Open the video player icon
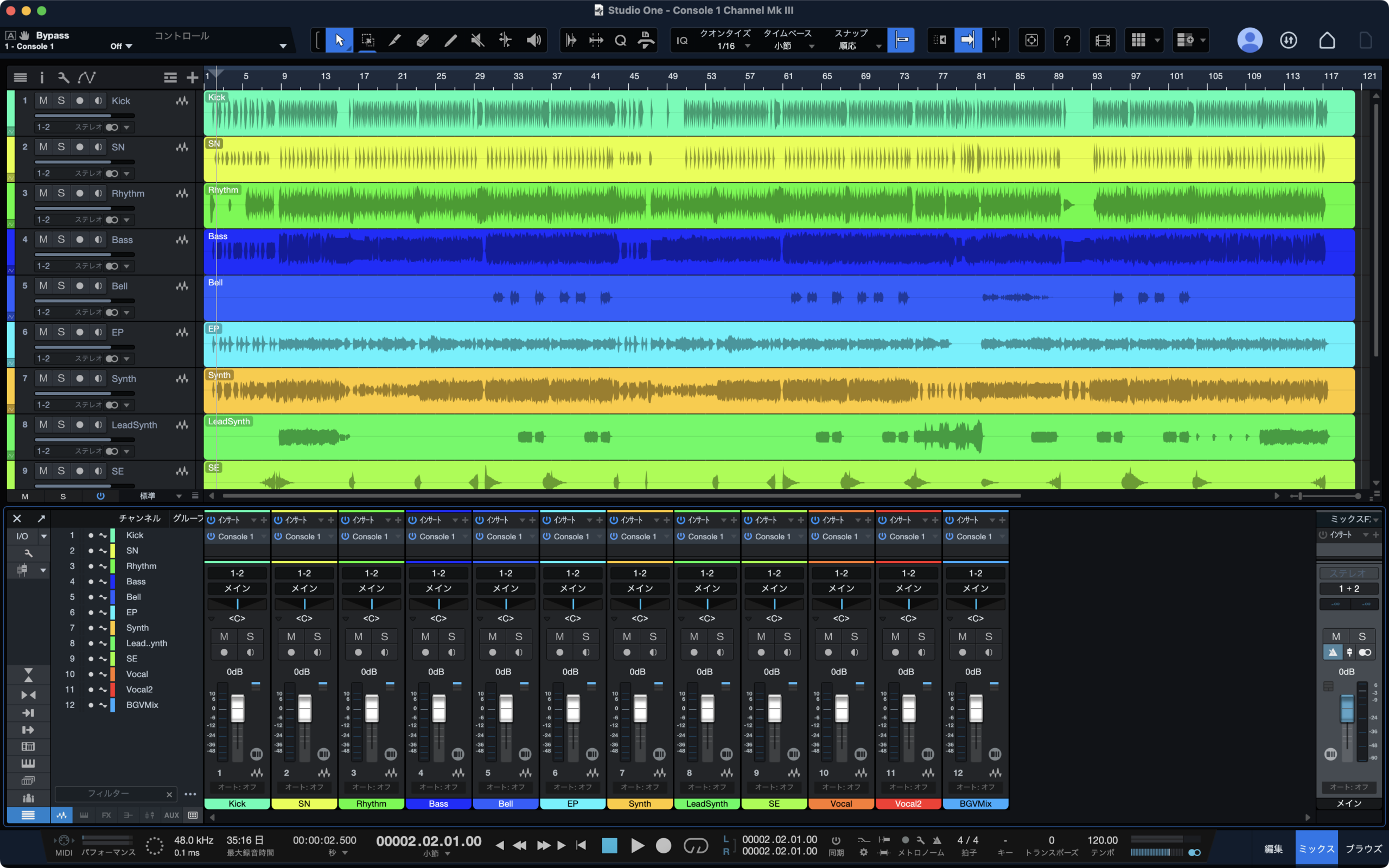Viewport: 1389px width, 868px height. (x=1102, y=40)
